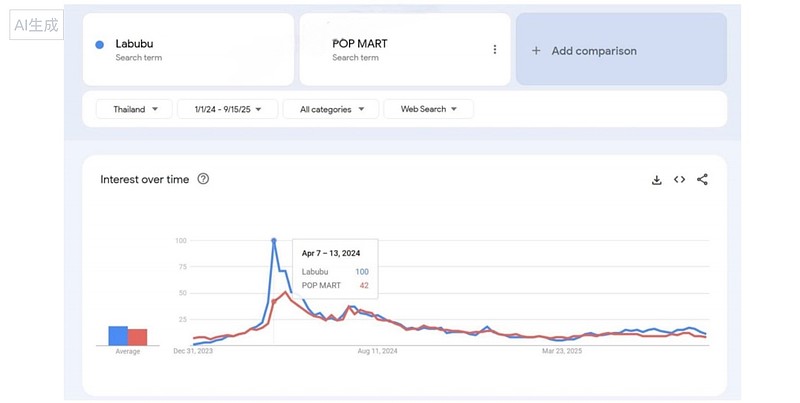Open the All categories dropdown

(330, 109)
